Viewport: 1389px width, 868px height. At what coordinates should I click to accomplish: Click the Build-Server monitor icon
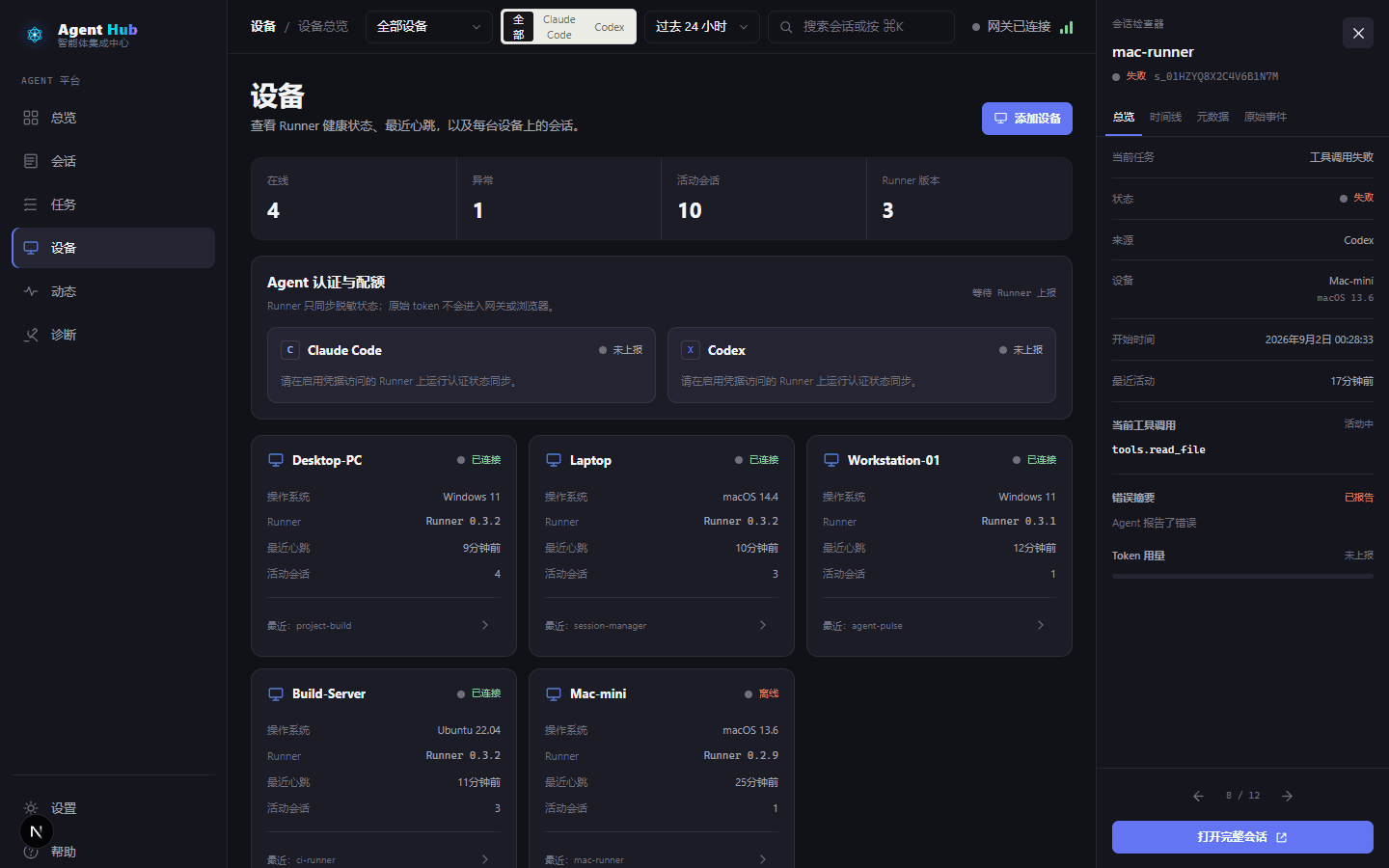276,693
